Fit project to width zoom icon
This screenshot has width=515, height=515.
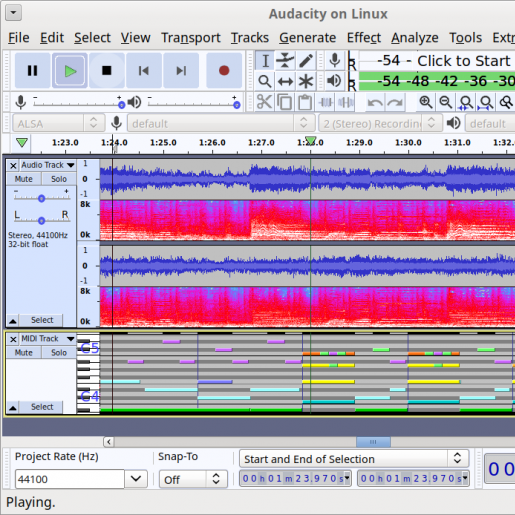(486, 102)
